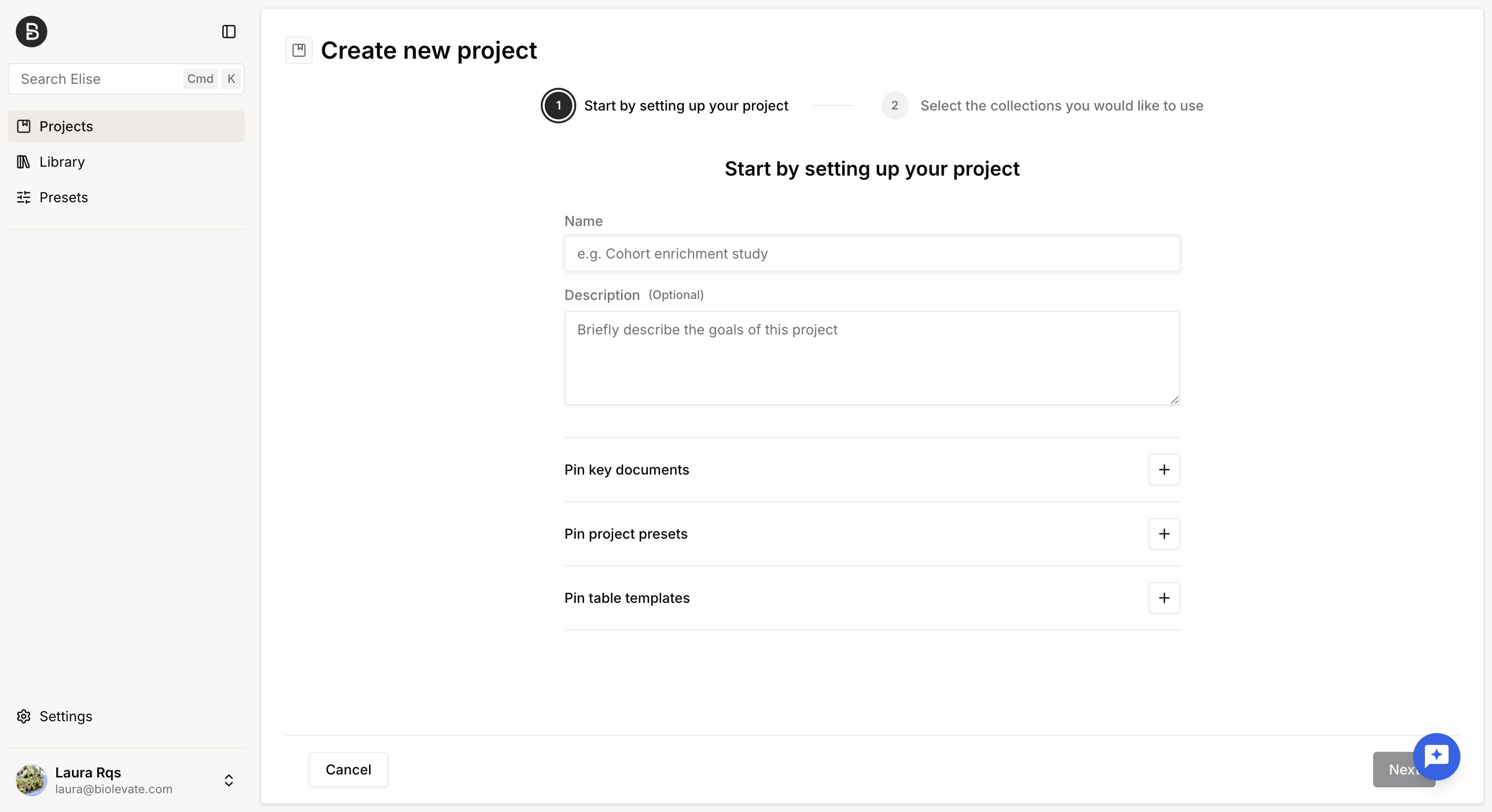The height and width of the screenshot is (812, 1492).
Task: Expand the Pin project presets section
Action: (1164, 534)
